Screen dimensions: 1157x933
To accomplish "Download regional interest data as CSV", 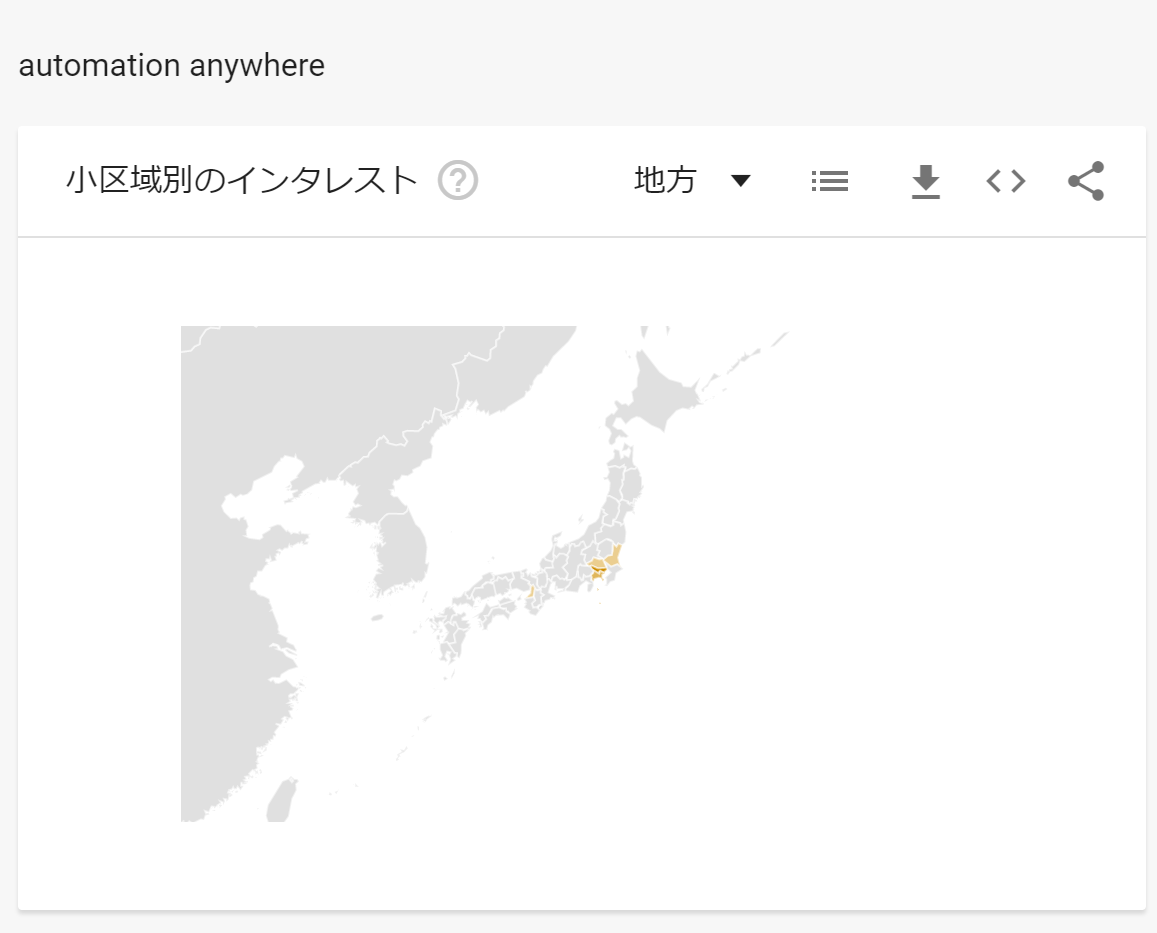I will pos(925,181).
